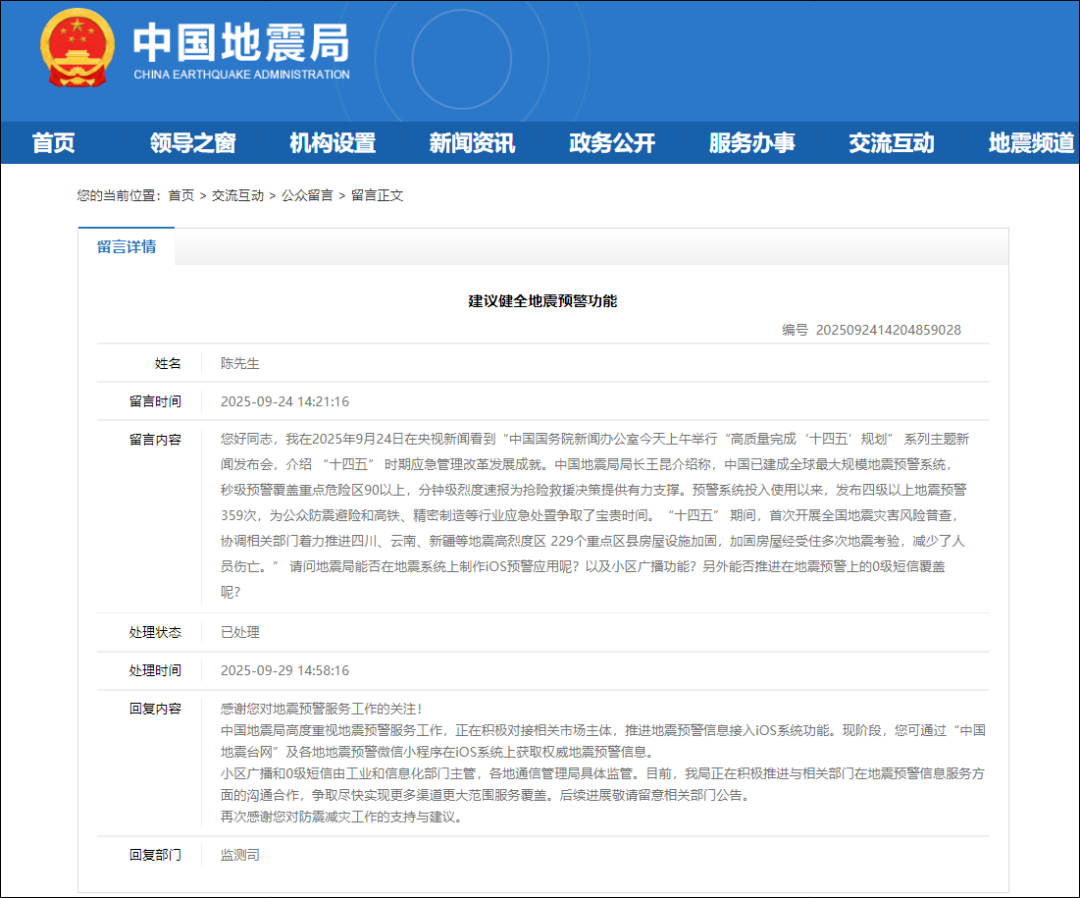Open the 政务公开 navigation item
The width and height of the screenshot is (1080, 898).
pos(612,143)
